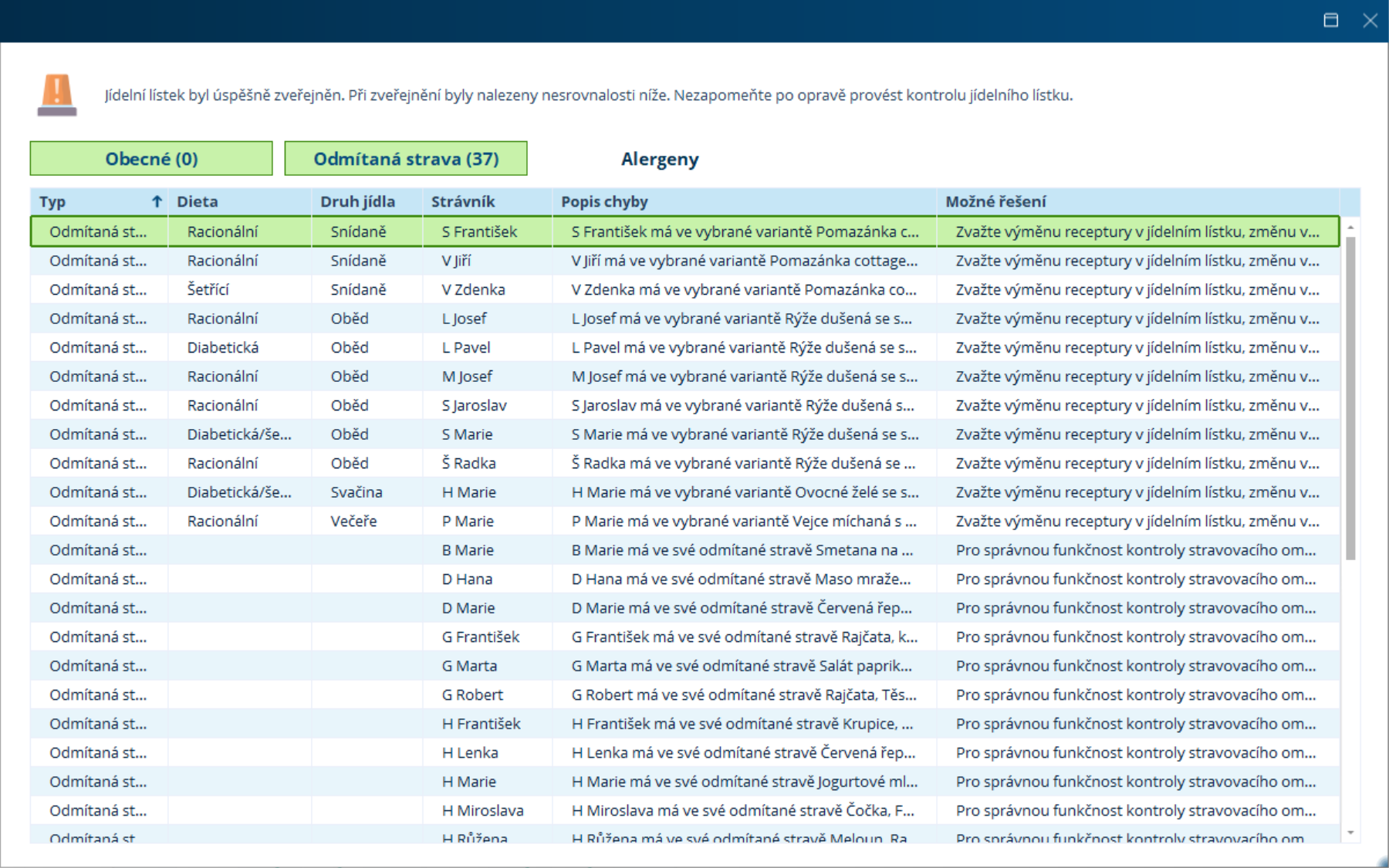Click description 'G Marta má ve své odmítané stravě Salát'
The width and height of the screenshot is (1389, 868).
pyautogui.click(x=745, y=666)
